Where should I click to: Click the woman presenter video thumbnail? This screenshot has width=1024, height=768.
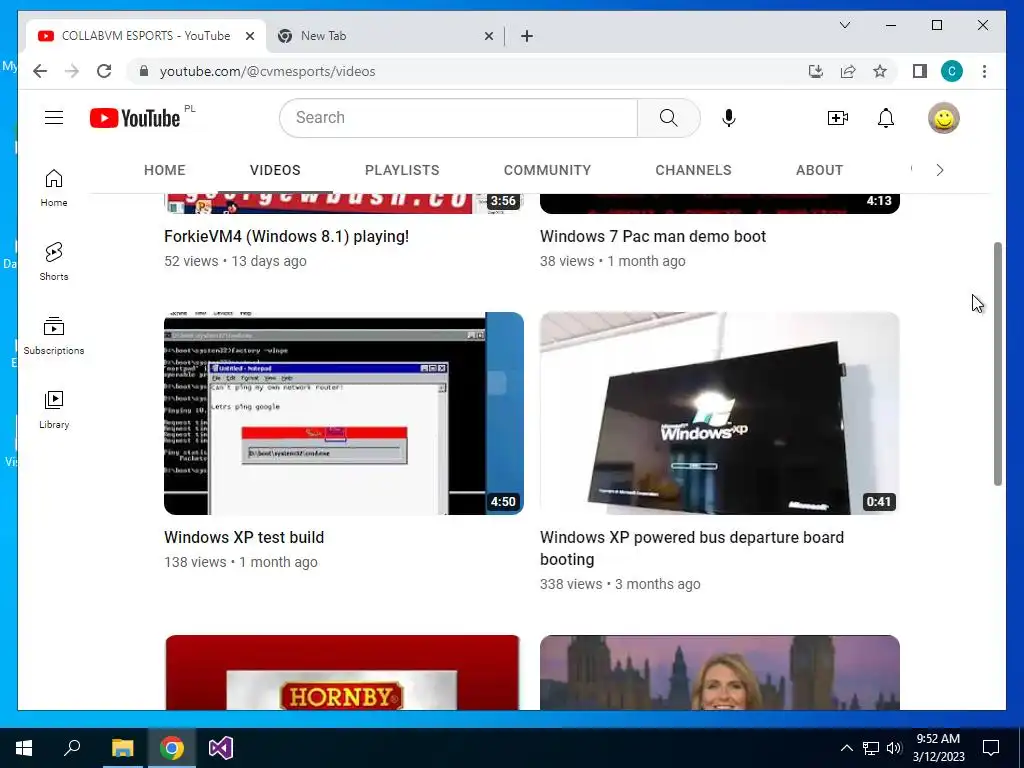pos(720,673)
